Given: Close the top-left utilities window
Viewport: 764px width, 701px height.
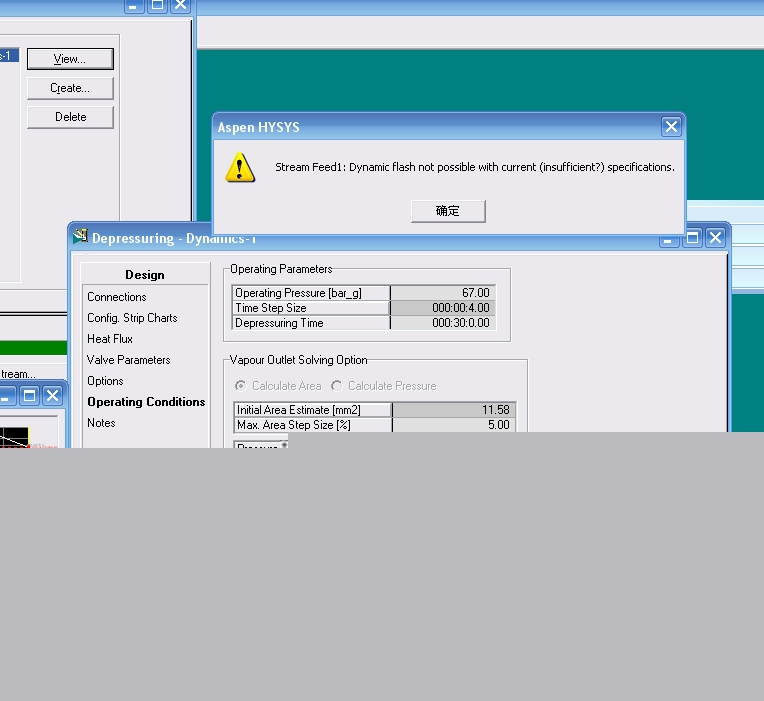Looking at the screenshot, I should (180, 5).
